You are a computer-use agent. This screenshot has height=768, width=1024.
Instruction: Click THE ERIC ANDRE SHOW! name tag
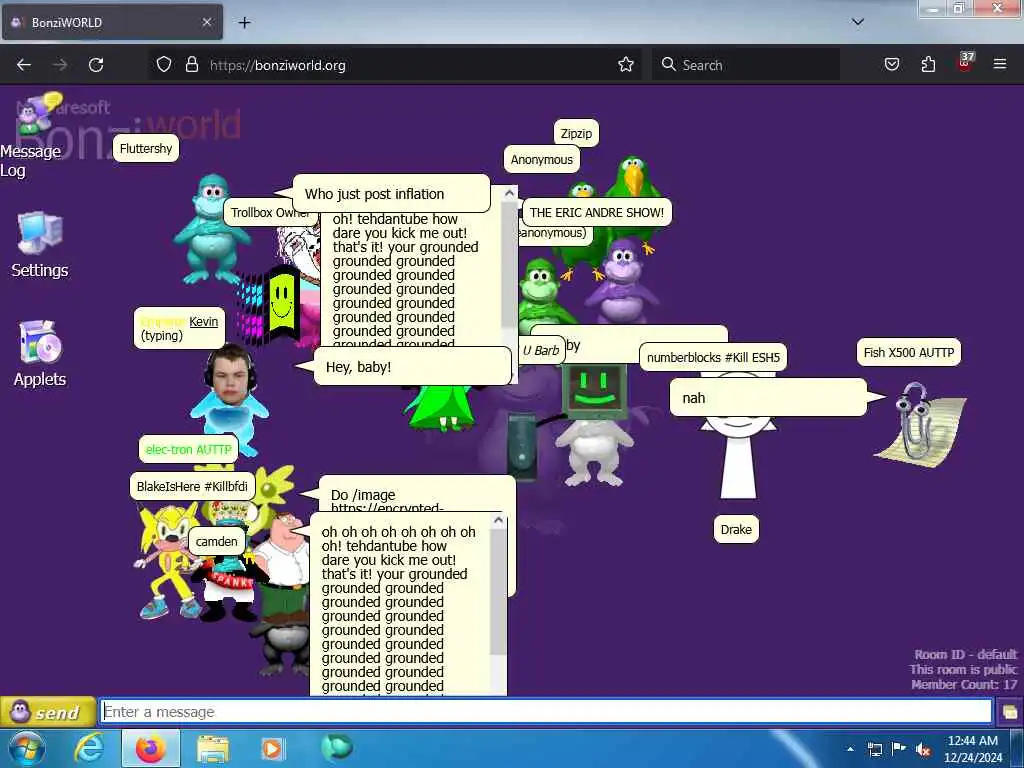tap(597, 212)
